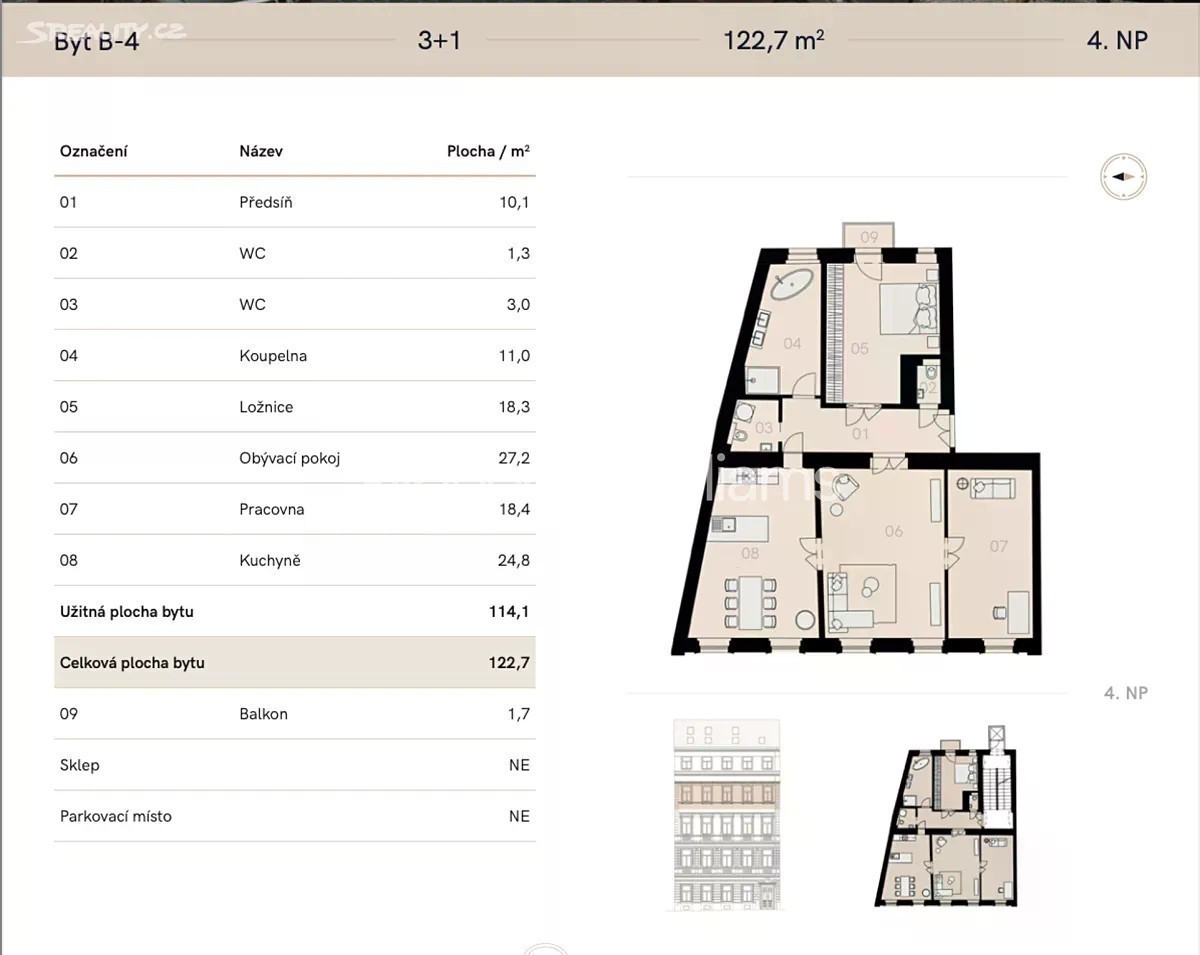Click the Sreality.cz watermark logo
The width and height of the screenshot is (1200, 955).
coord(105,31)
